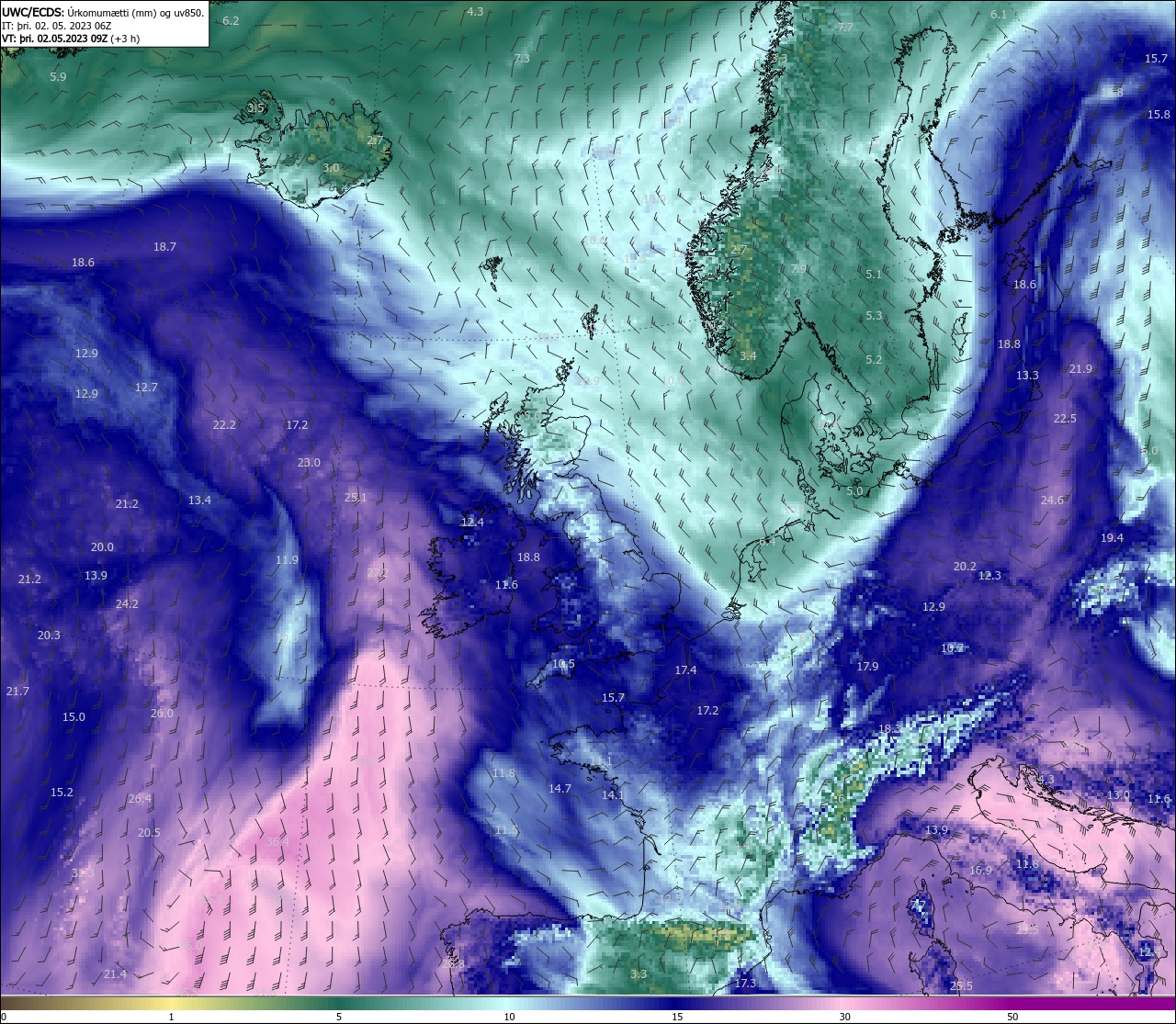Click the "36.4" value label
The image size is (1176, 1024).
coord(277,842)
